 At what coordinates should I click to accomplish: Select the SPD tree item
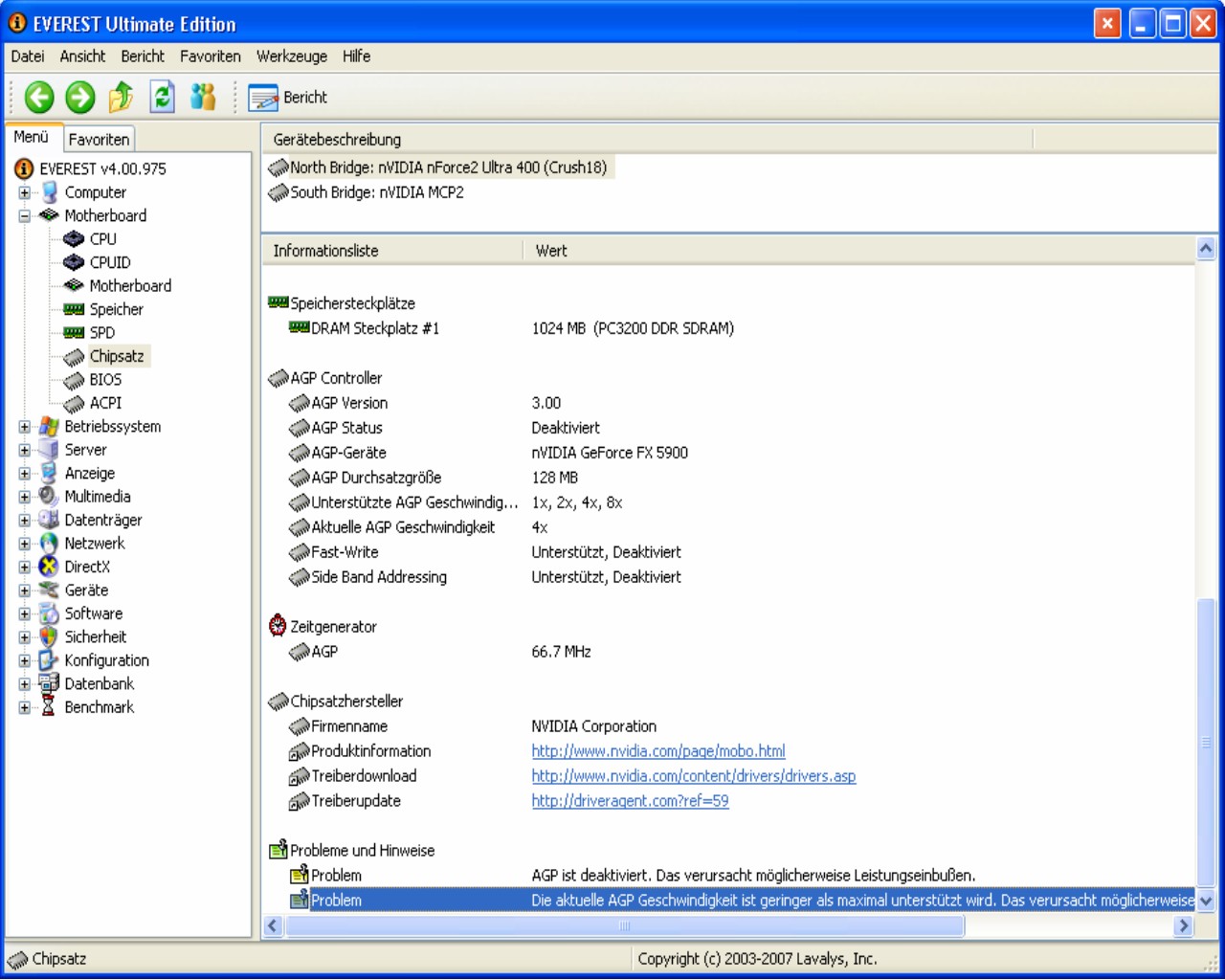point(102,333)
